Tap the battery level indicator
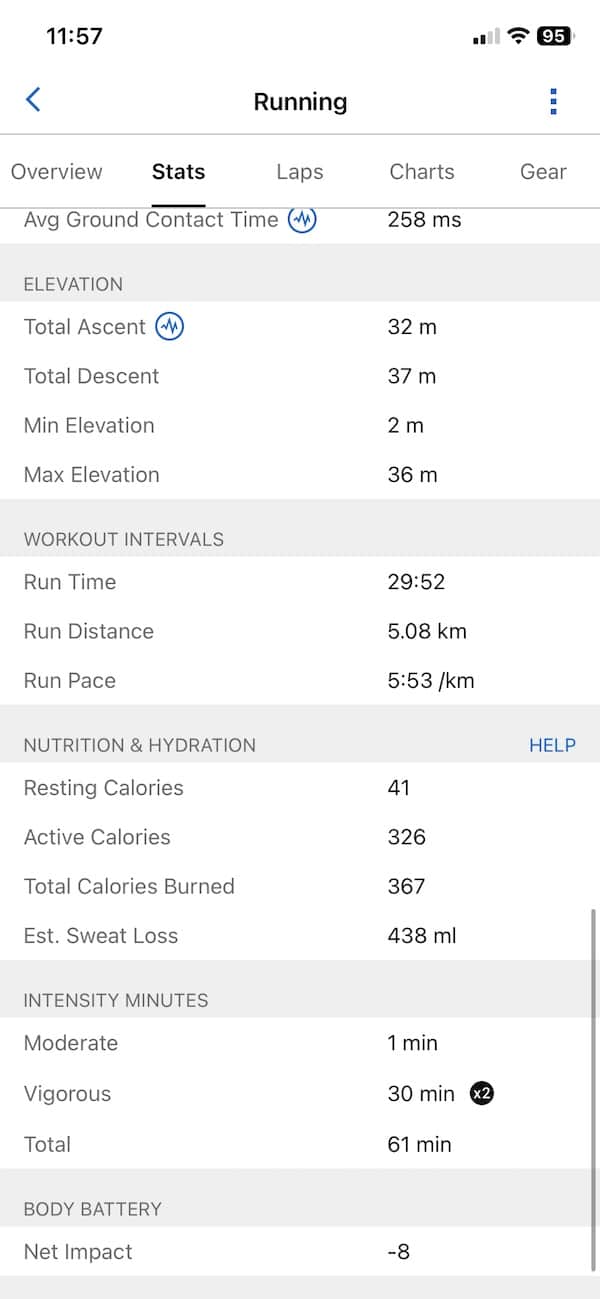 [553, 36]
